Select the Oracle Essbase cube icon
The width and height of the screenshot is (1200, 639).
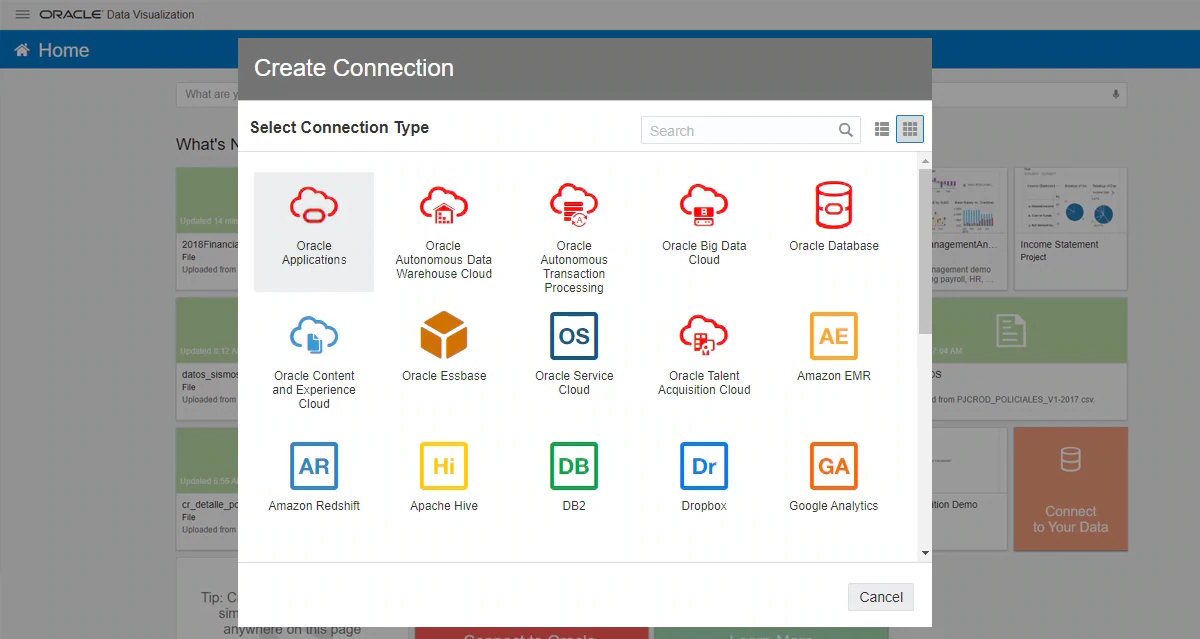tap(444, 337)
